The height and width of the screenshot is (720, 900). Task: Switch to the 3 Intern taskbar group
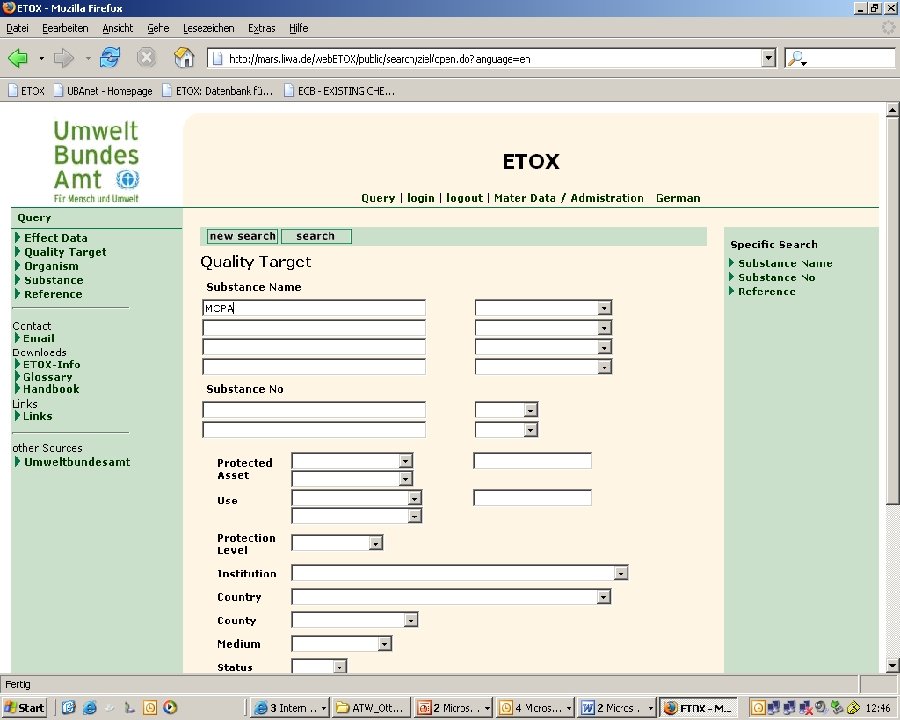290,708
